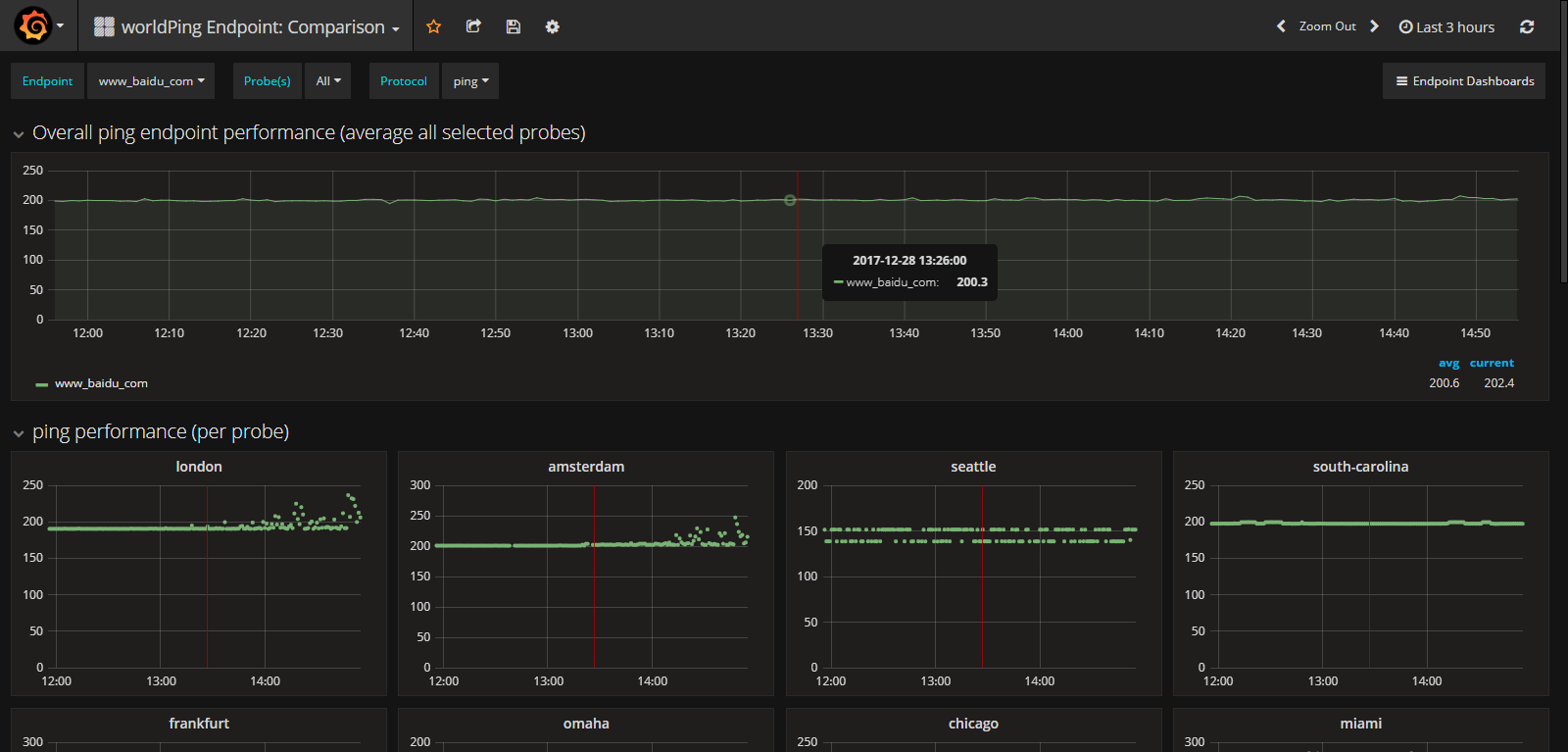Viewport: 1568px width, 752px height.
Task: Collapse the ping performance (per probe) row
Action: coord(19,433)
